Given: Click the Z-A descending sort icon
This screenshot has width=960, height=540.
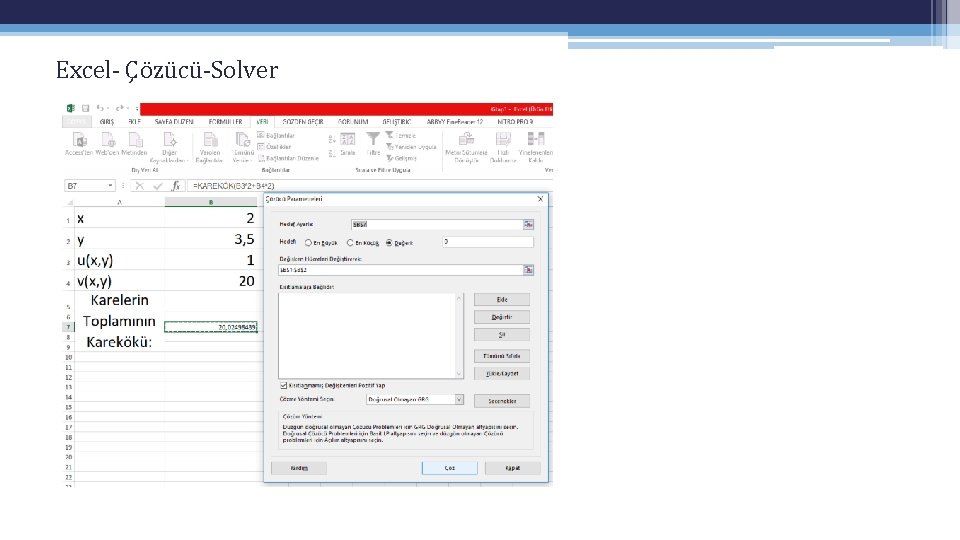Looking at the screenshot, I should click(332, 153).
